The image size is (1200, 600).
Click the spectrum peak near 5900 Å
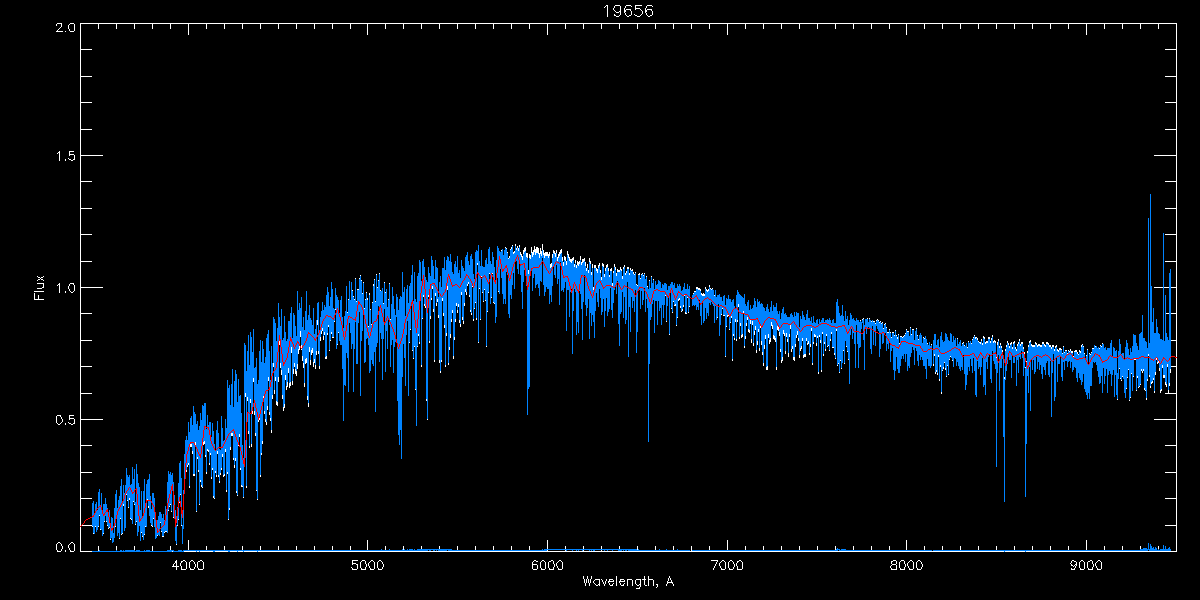pyautogui.click(x=538, y=250)
